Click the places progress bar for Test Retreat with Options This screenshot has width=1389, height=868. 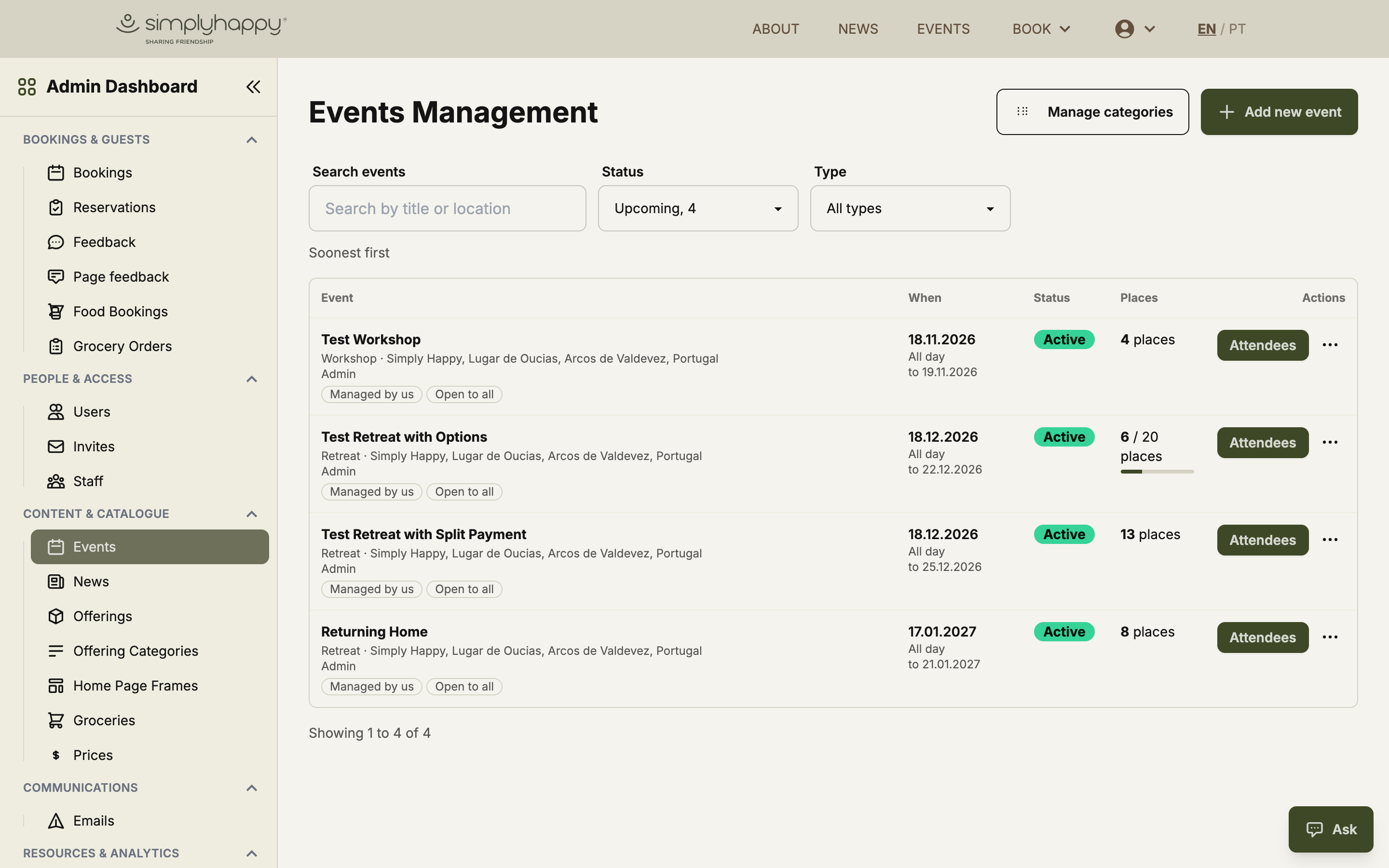(x=1157, y=472)
